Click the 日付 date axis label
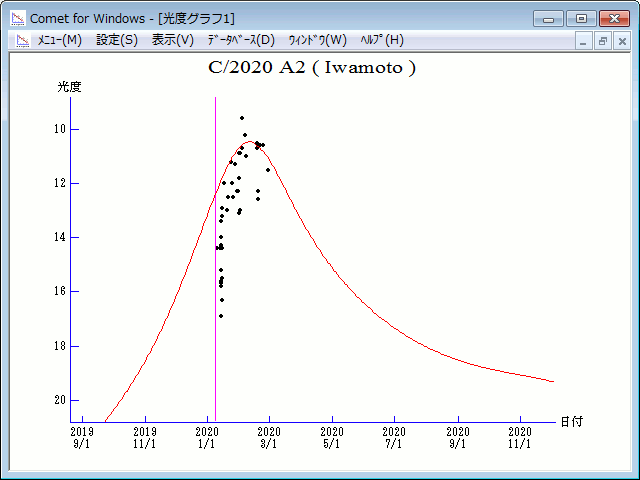Screen dimensions: 640x480 pos(571,422)
